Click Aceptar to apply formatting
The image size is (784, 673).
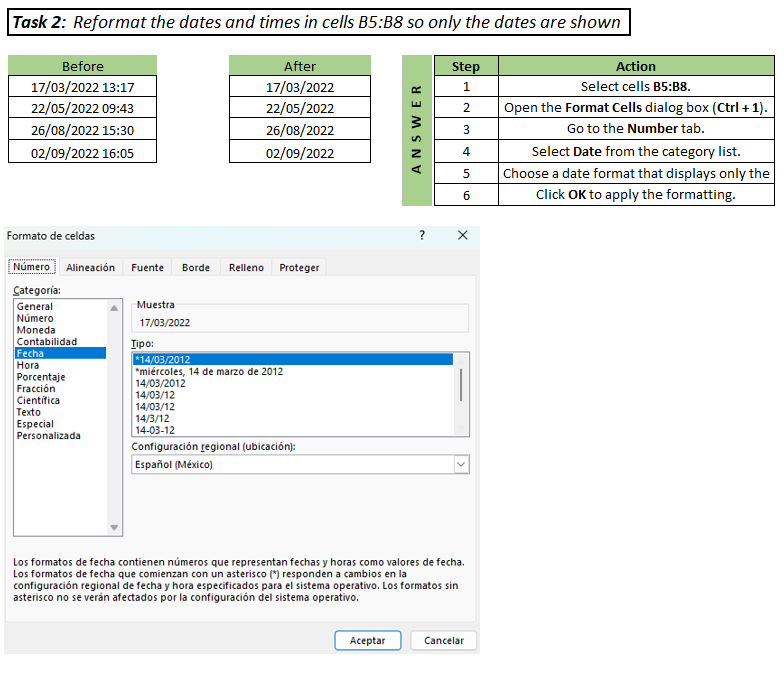(x=368, y=640)
